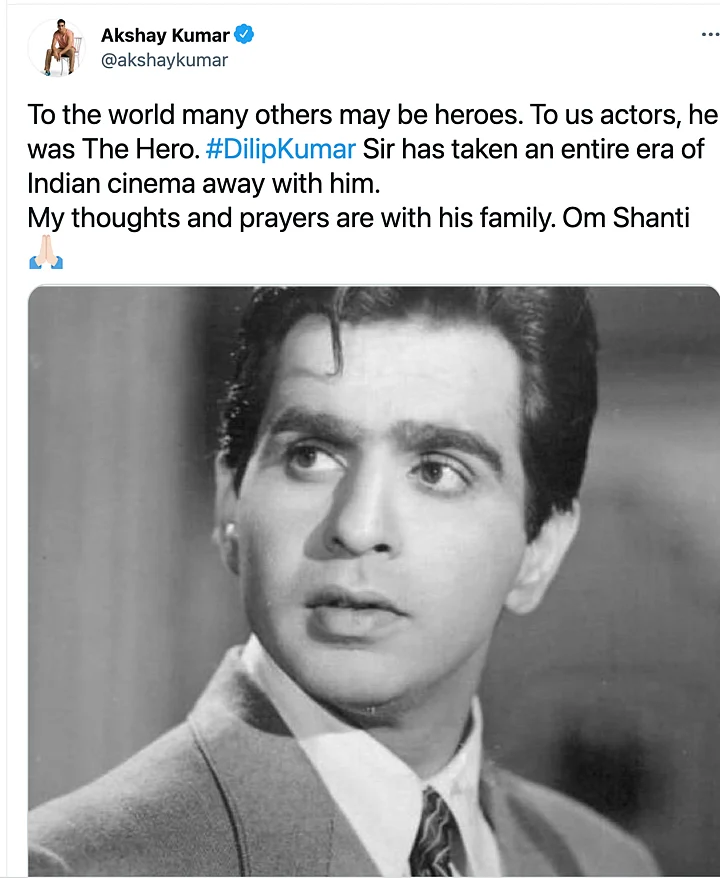Click the words 'Om Shanti' in the tweet
This screenshot has height=878, width=720.
(626, 218)
